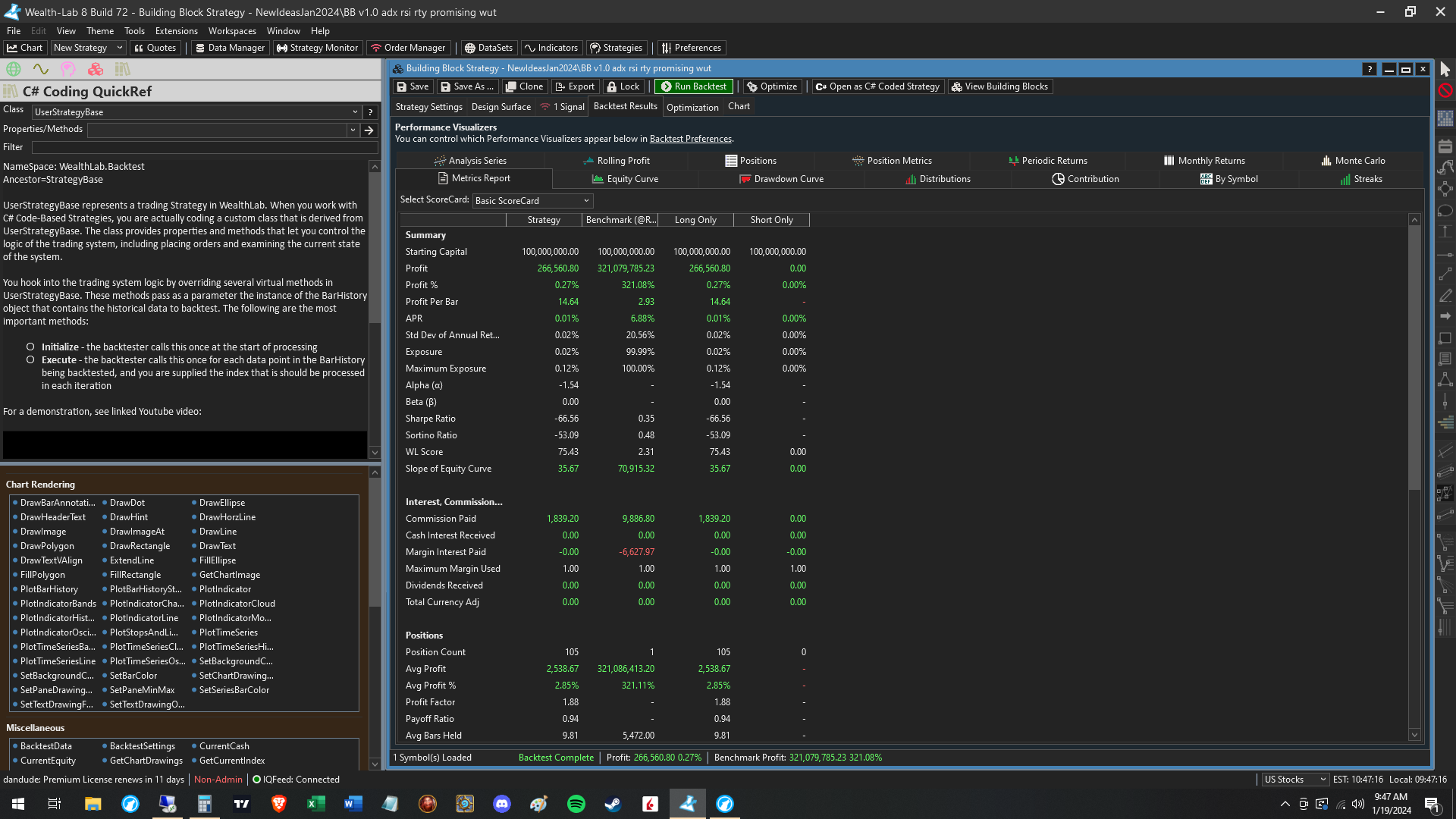Open the Order Manager window
1456x819 pixels.
point(408,48)
